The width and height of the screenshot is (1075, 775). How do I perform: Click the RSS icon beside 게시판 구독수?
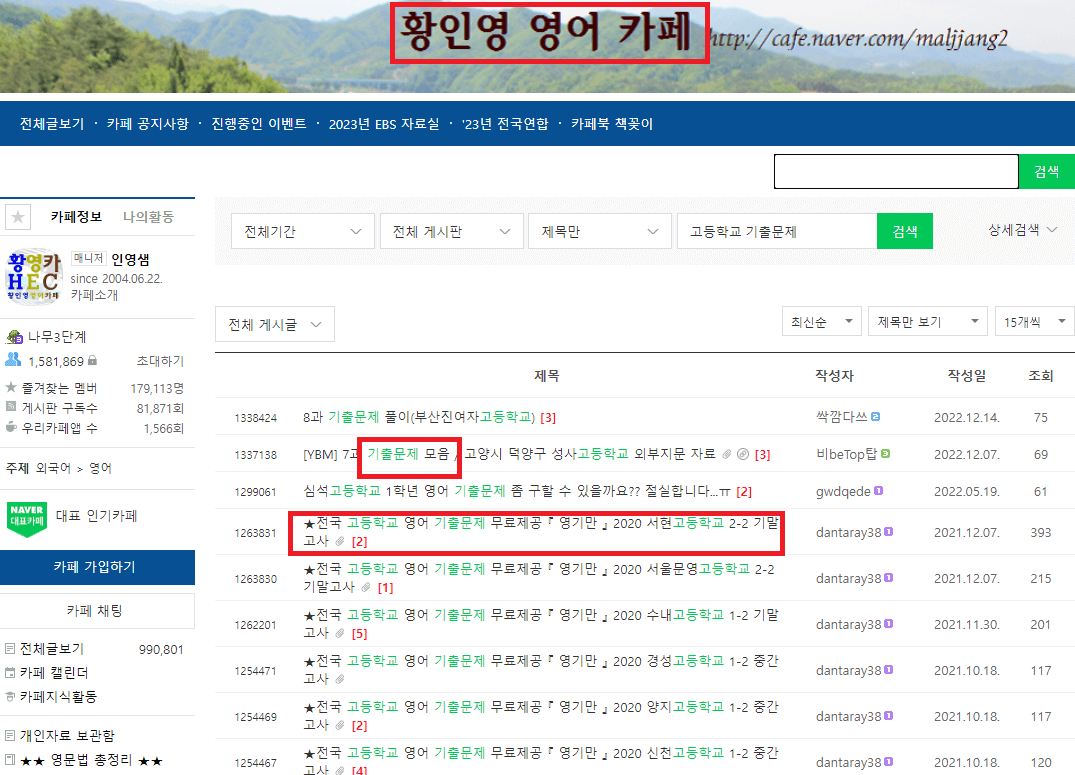[x=10, y=405]
